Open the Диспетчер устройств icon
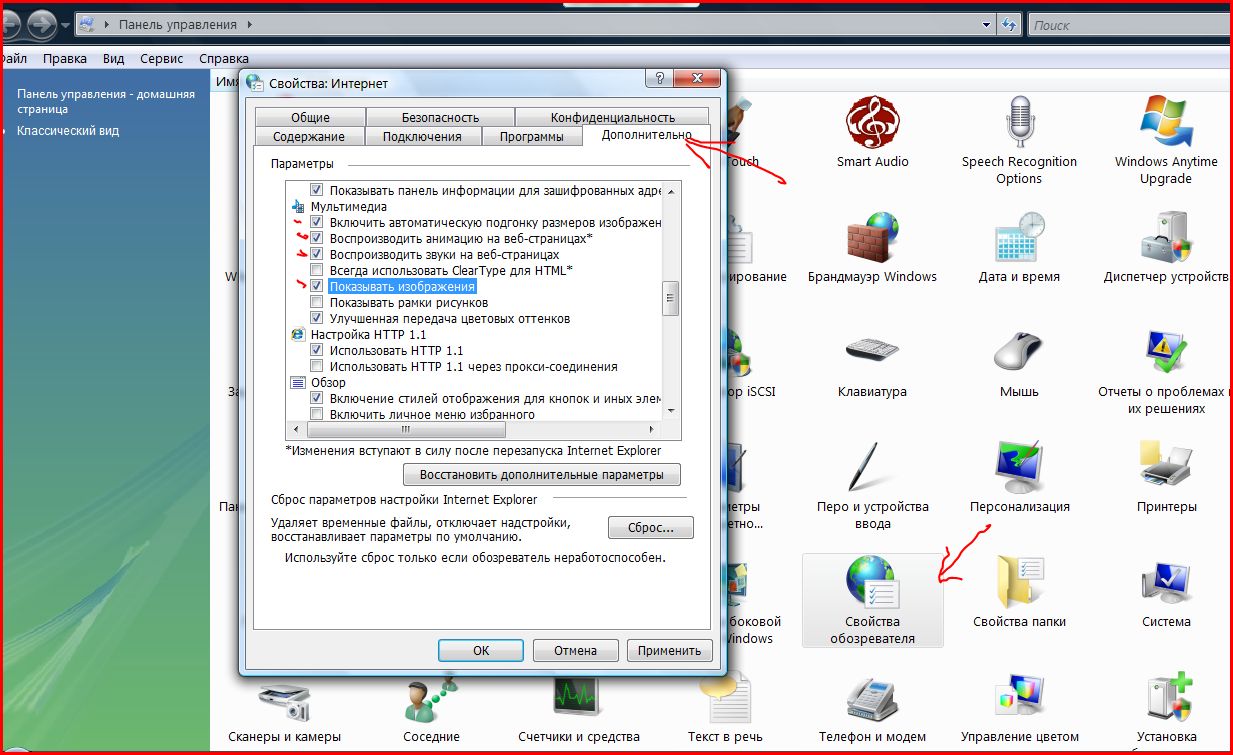 point(1166,248)
